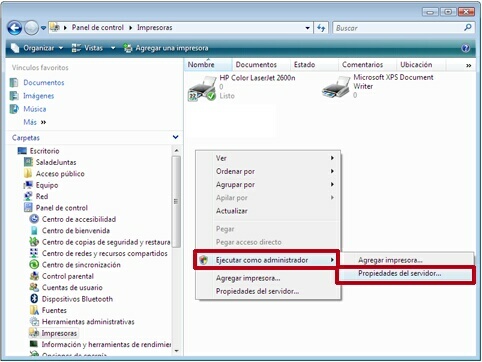Choose 'Agregar impresora...' in the main context menu

pos(268,278)
